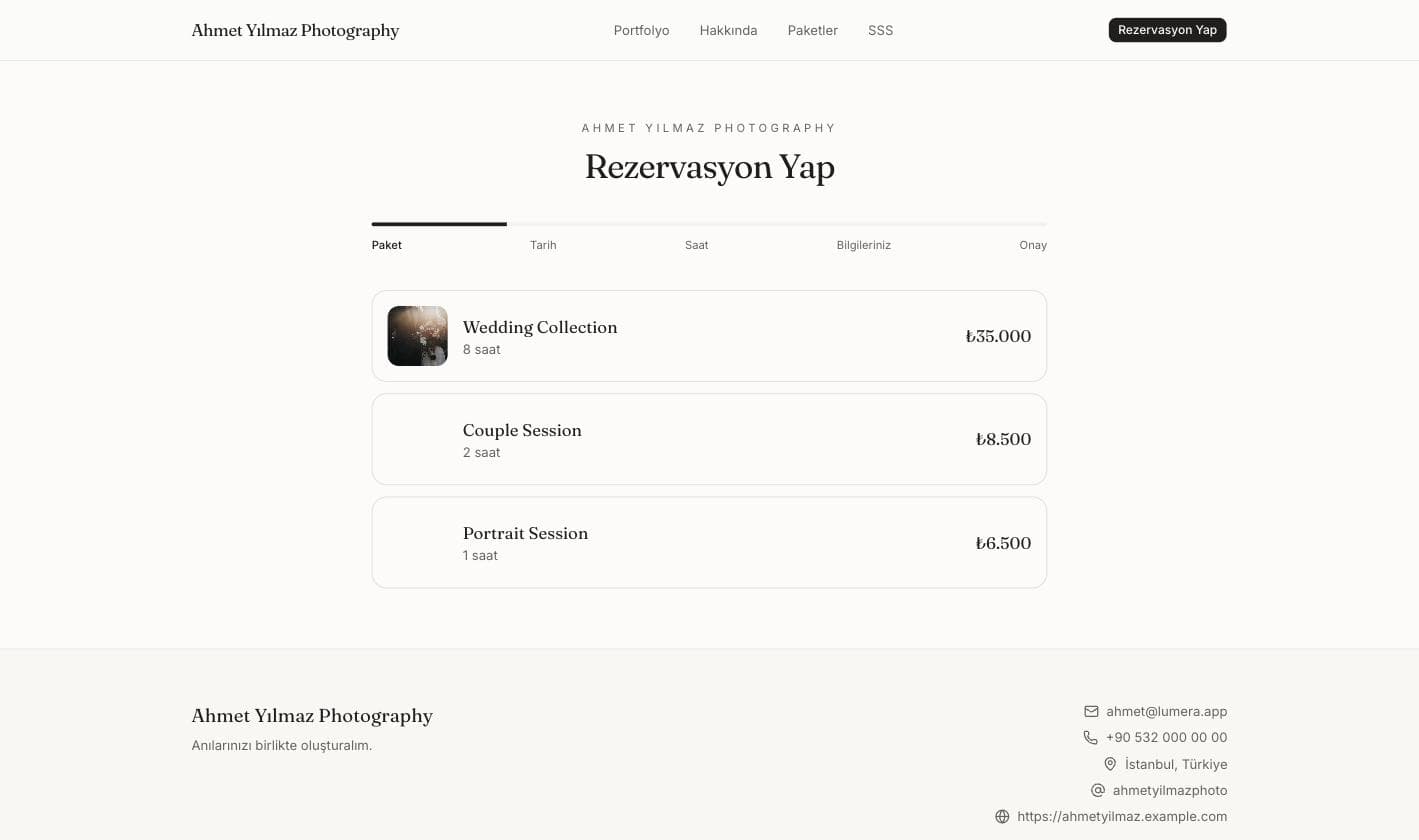Image resolution: width=1419 pixels, height=840 pixels.
Task: Click the Ahmet Yılmaz Photography header logo
Action: click(295, 30)
